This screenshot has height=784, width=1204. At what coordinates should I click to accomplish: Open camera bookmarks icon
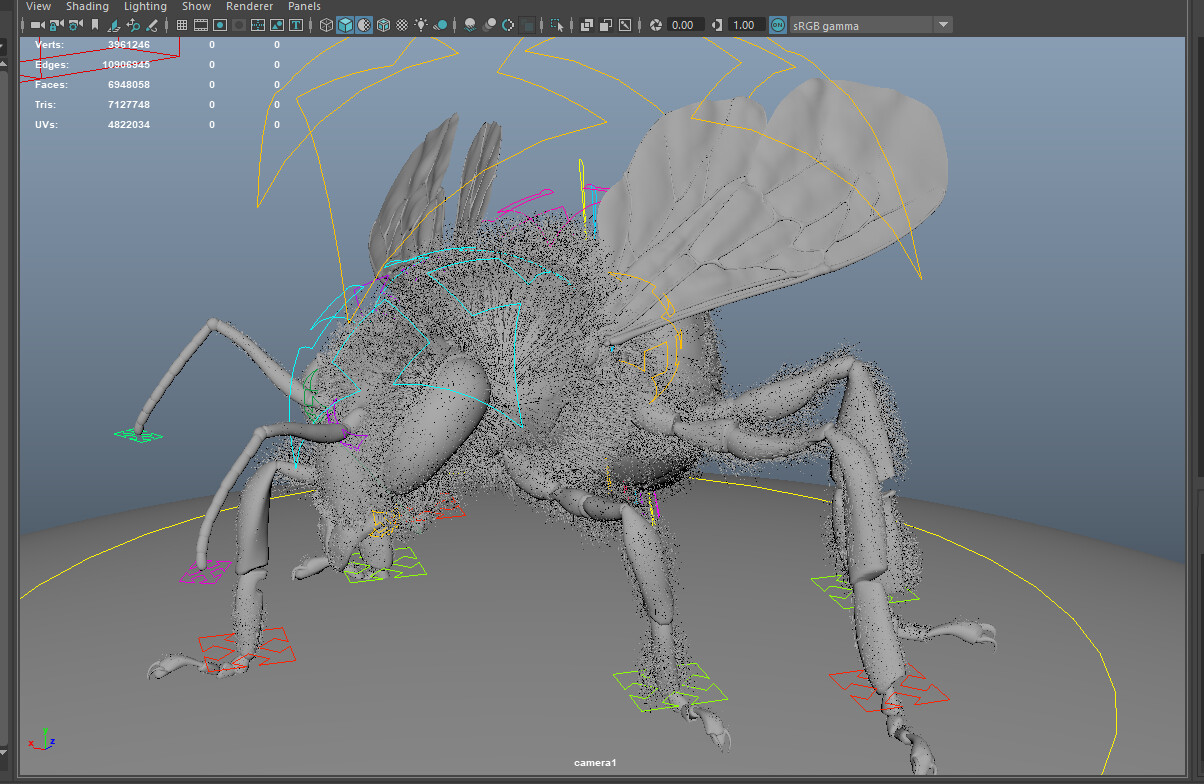tap(95, 25)
